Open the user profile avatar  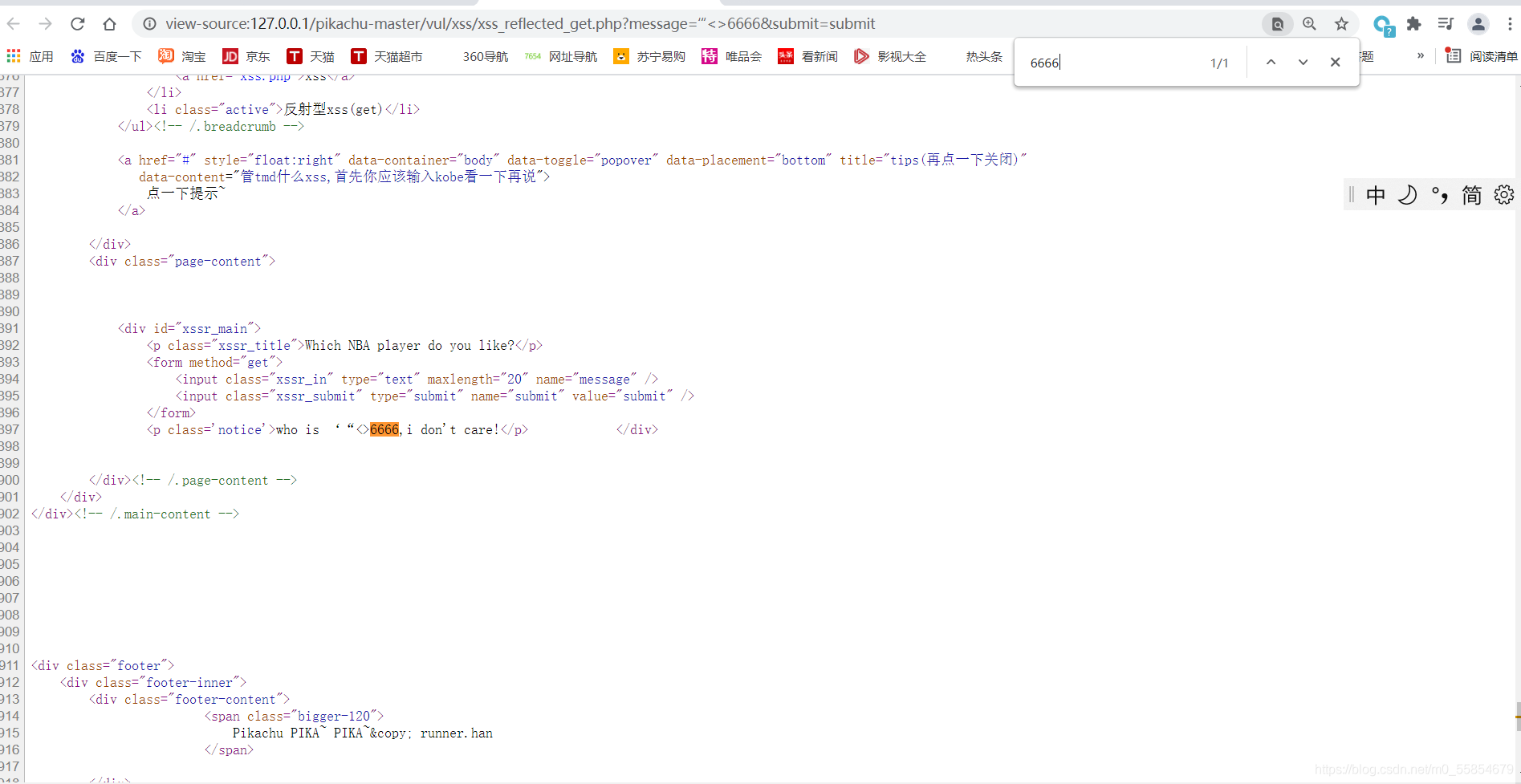[x=1478, y=24]
